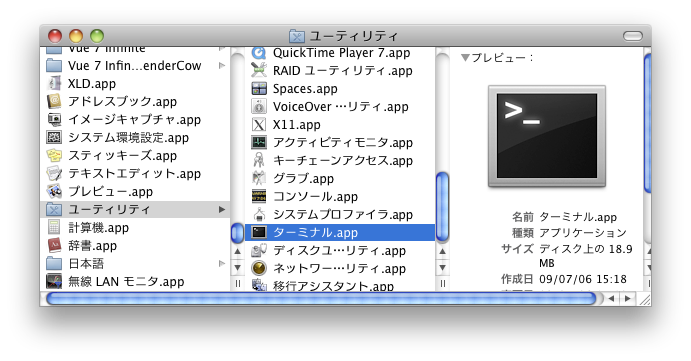Click second column scroll up arrow
This screenshot has height=361, width=691.
pos(442,252)
